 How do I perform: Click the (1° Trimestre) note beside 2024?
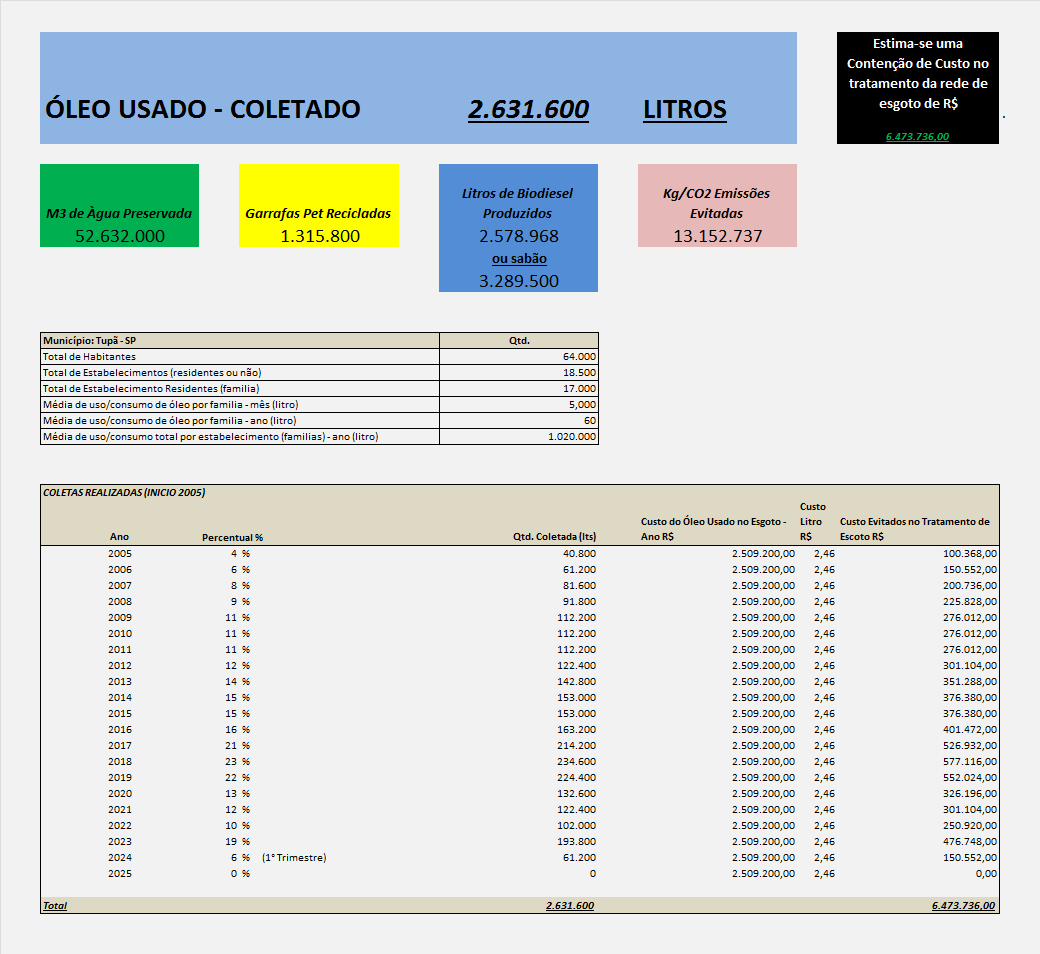point(294,857)
